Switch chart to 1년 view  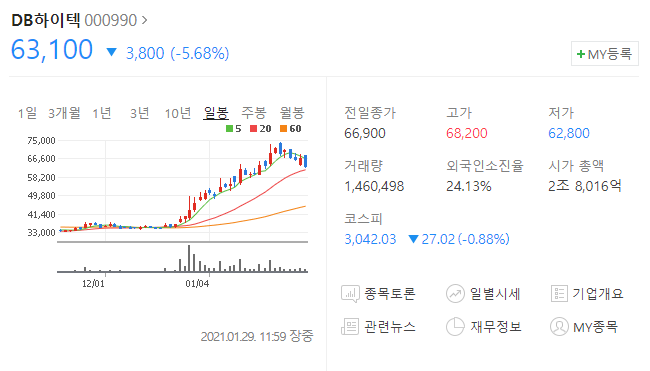click(x=102, y=113)
